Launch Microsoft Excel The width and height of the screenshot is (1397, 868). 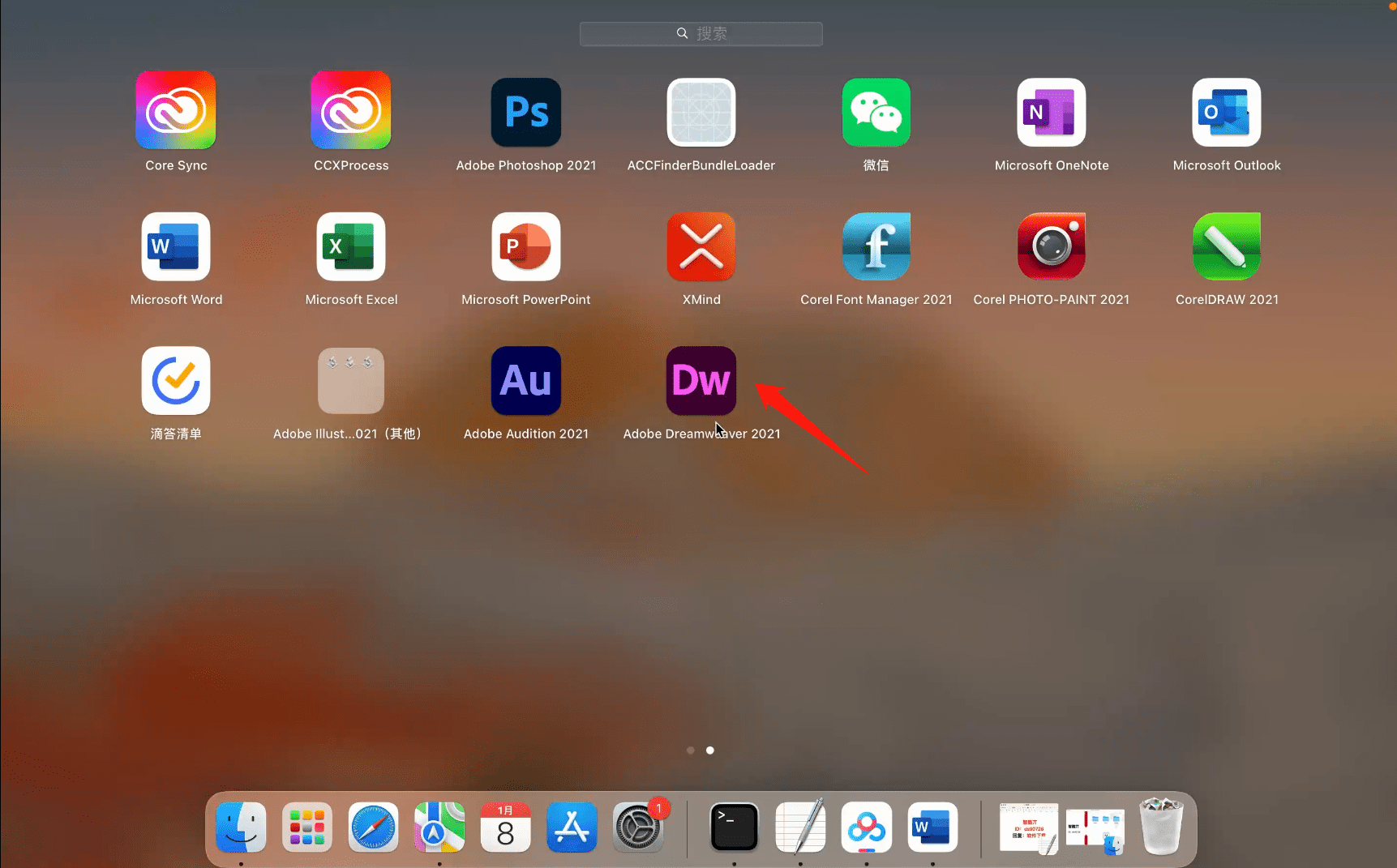(351, 246)
